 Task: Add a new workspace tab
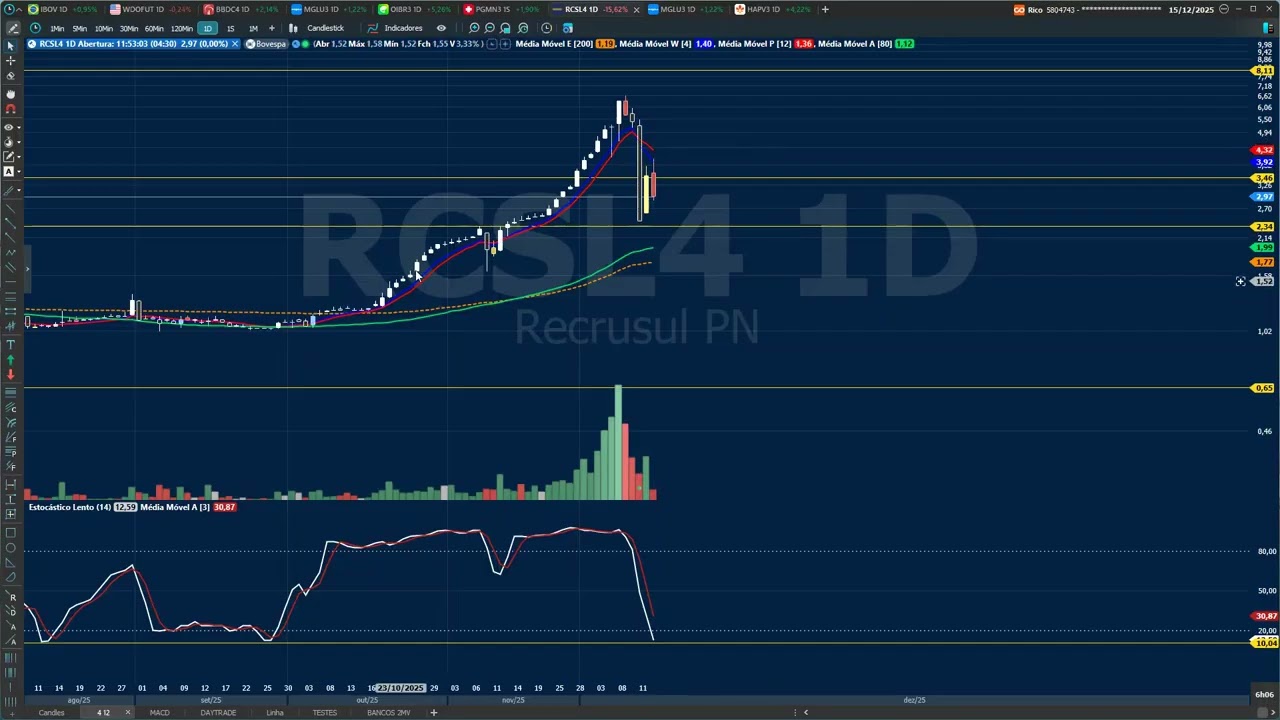[x=433, y=713]
